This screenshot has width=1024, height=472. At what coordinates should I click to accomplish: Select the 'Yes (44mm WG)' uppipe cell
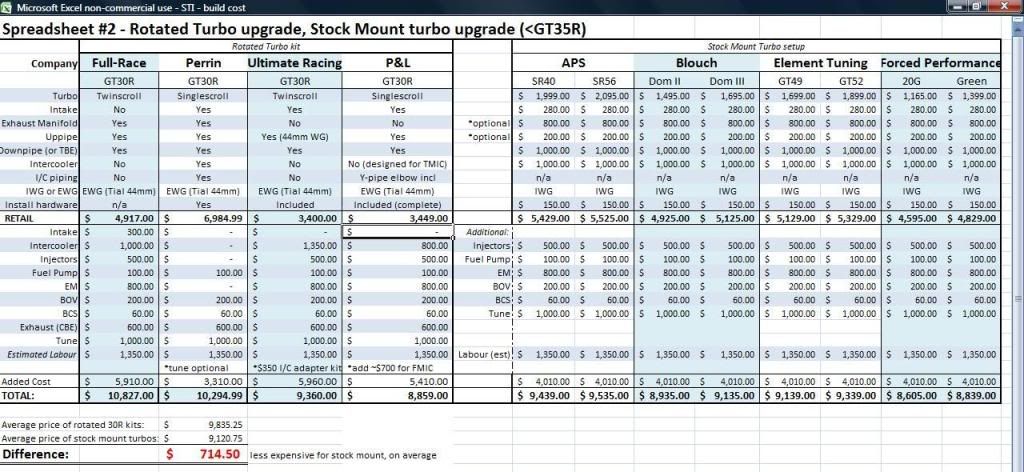tap(295, 137)
